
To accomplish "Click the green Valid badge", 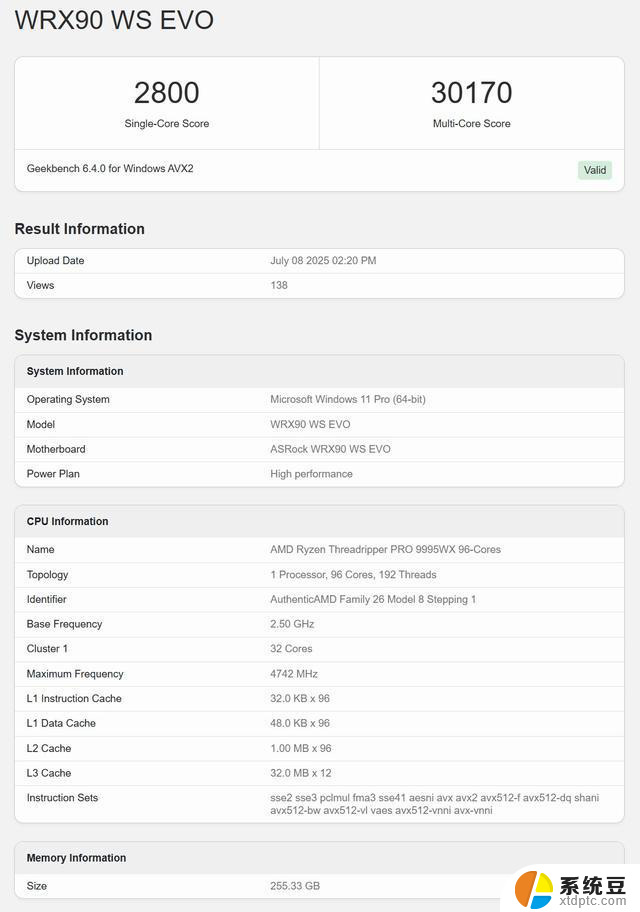I will (x=595, y=170).
